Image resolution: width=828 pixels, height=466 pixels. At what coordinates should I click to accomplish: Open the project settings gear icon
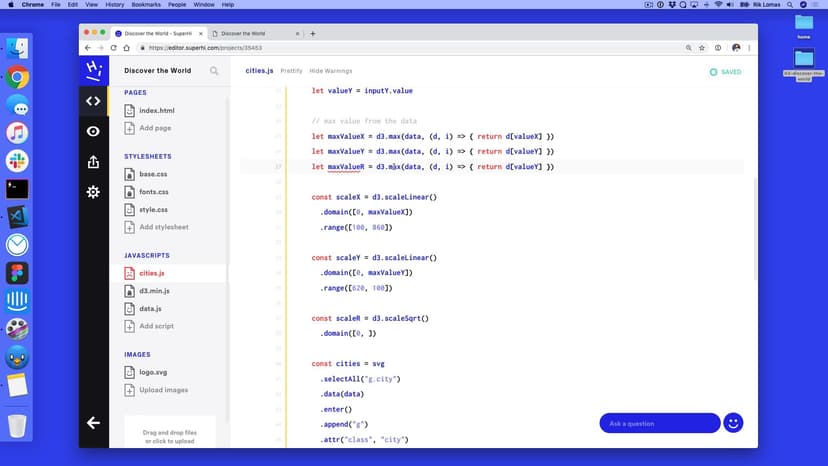click(x=93, y=192)
